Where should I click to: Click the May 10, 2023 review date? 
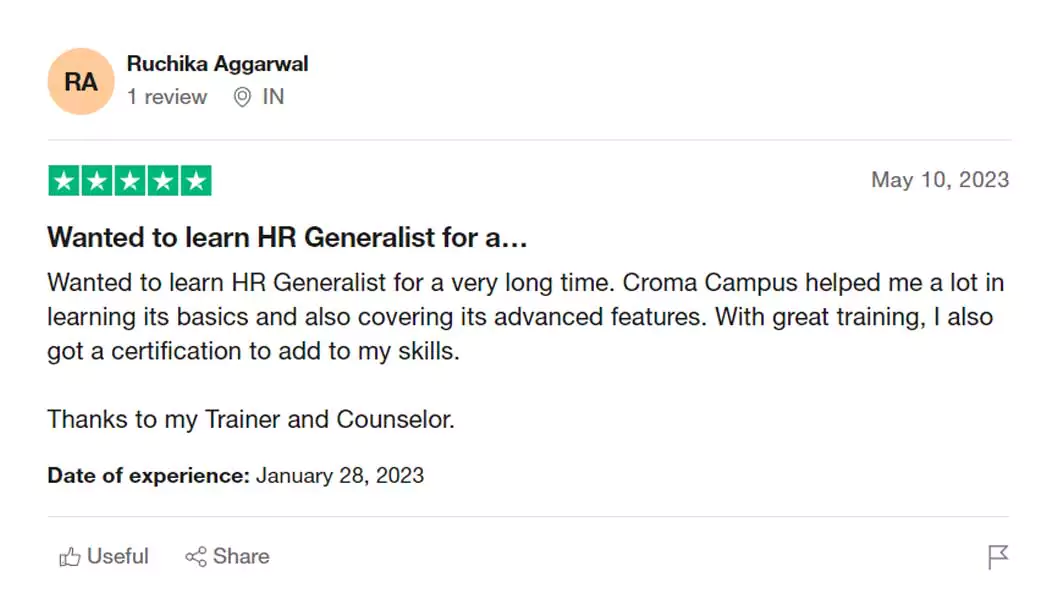(939, 180)
